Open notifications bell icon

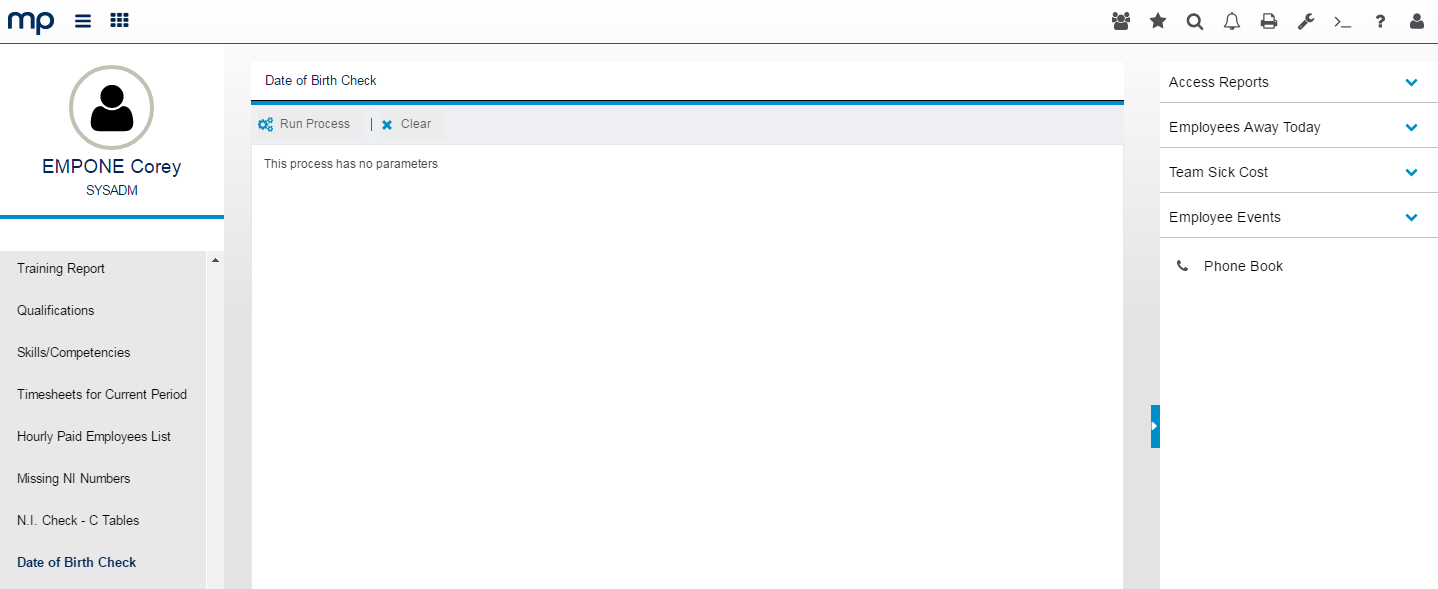click(x=1232, y=21)
